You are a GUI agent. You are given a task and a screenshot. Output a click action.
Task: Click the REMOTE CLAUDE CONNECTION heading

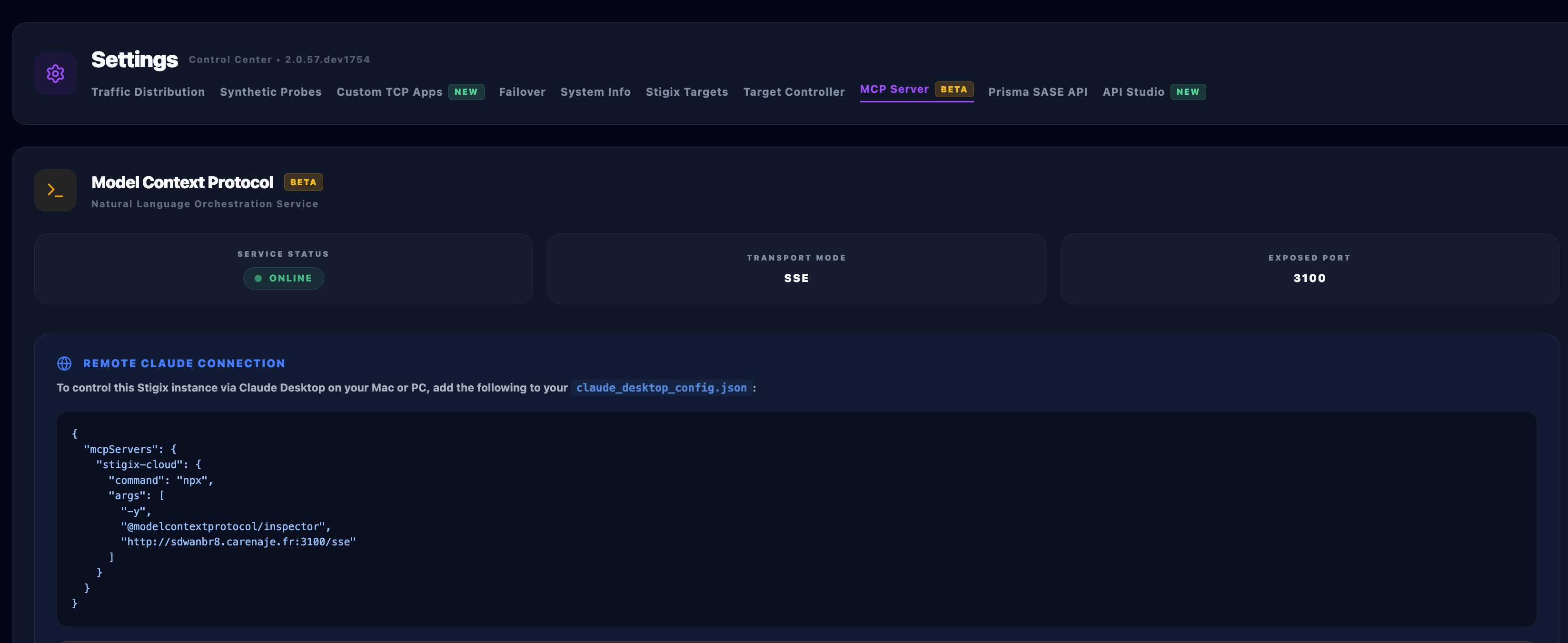click(184, 363)
